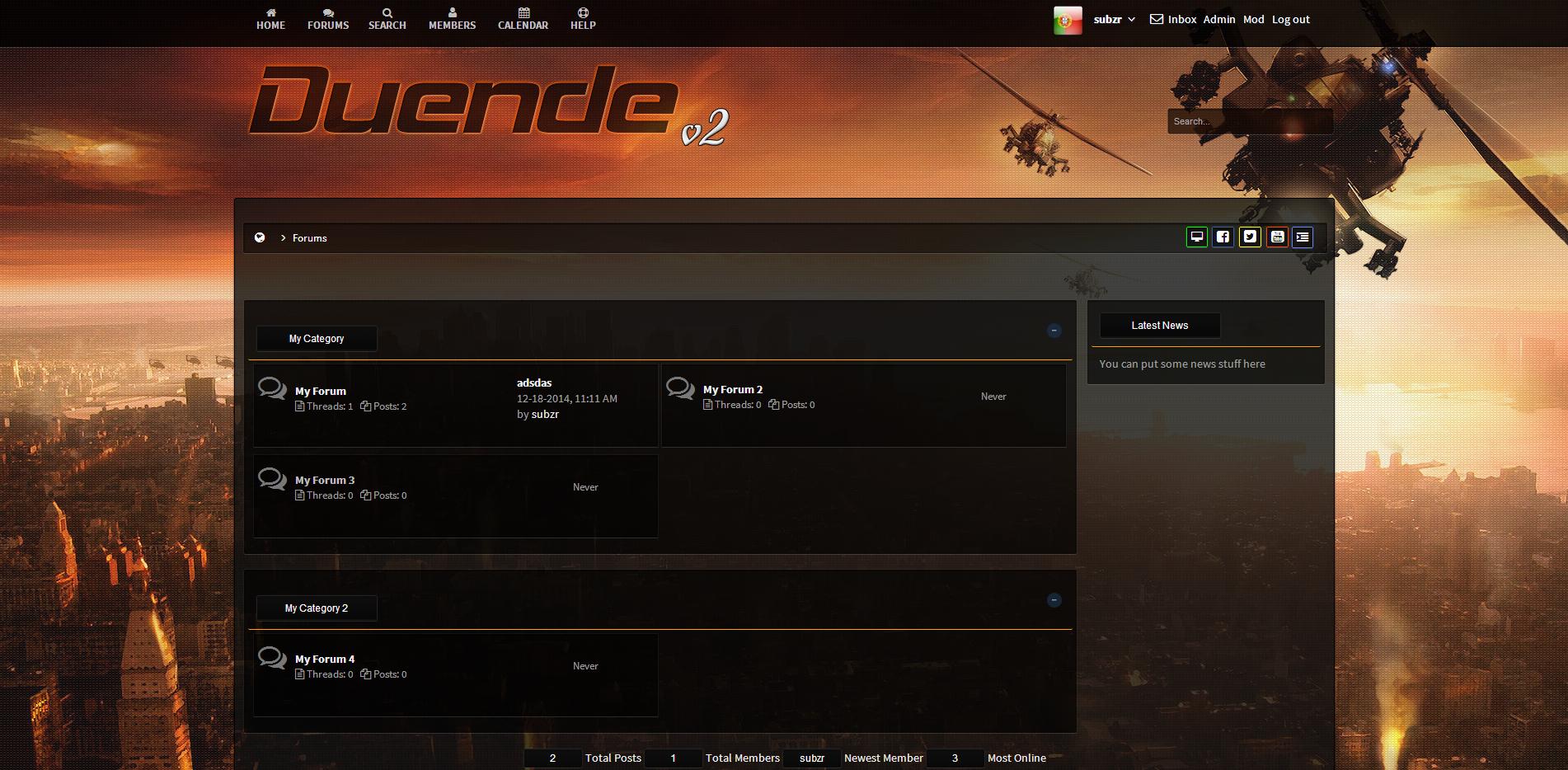Click Threads: 0 under My Forum 2
Screen dimensions: 1568x770
click(x=732, y=405)
